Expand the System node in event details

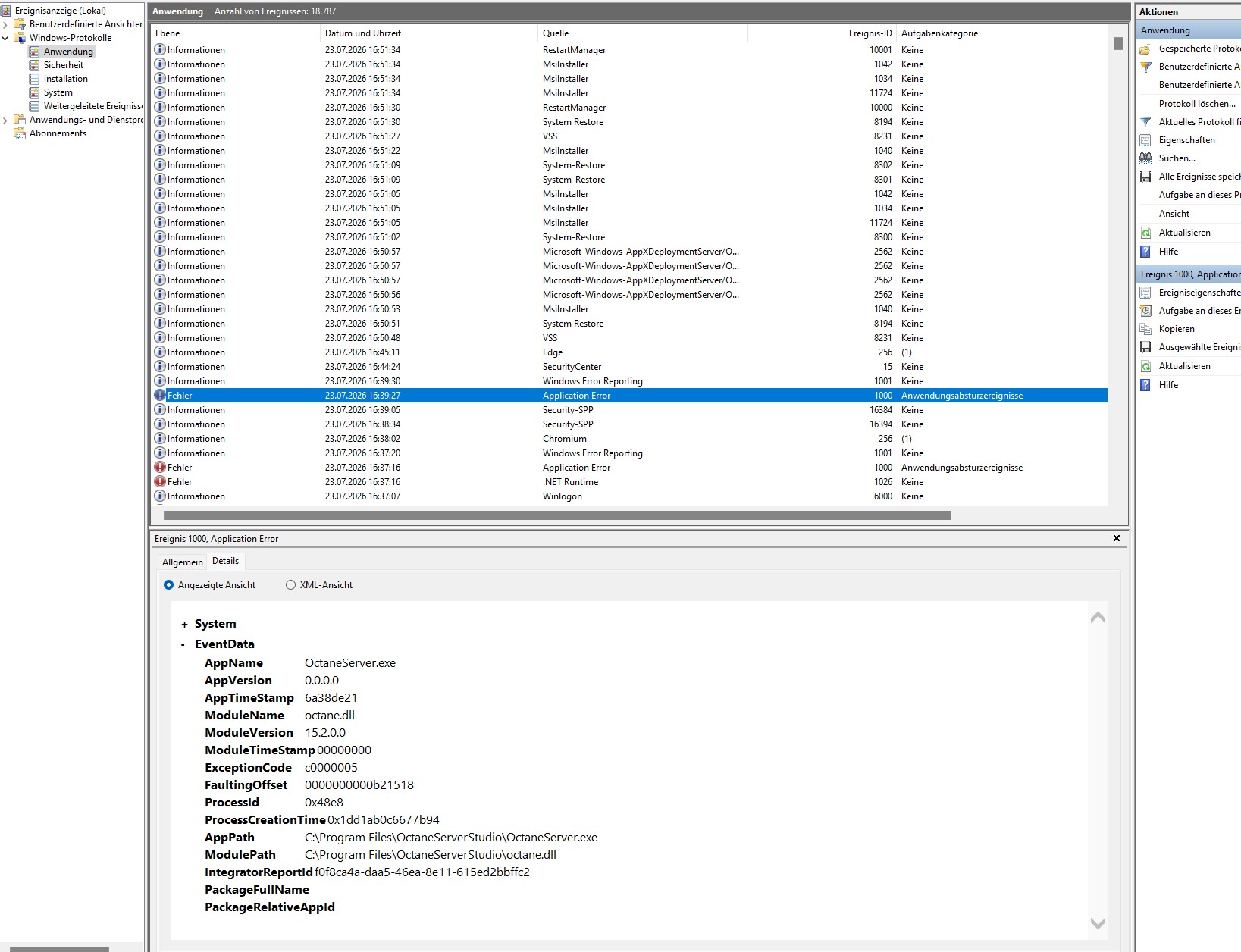[x=184, y=625]
